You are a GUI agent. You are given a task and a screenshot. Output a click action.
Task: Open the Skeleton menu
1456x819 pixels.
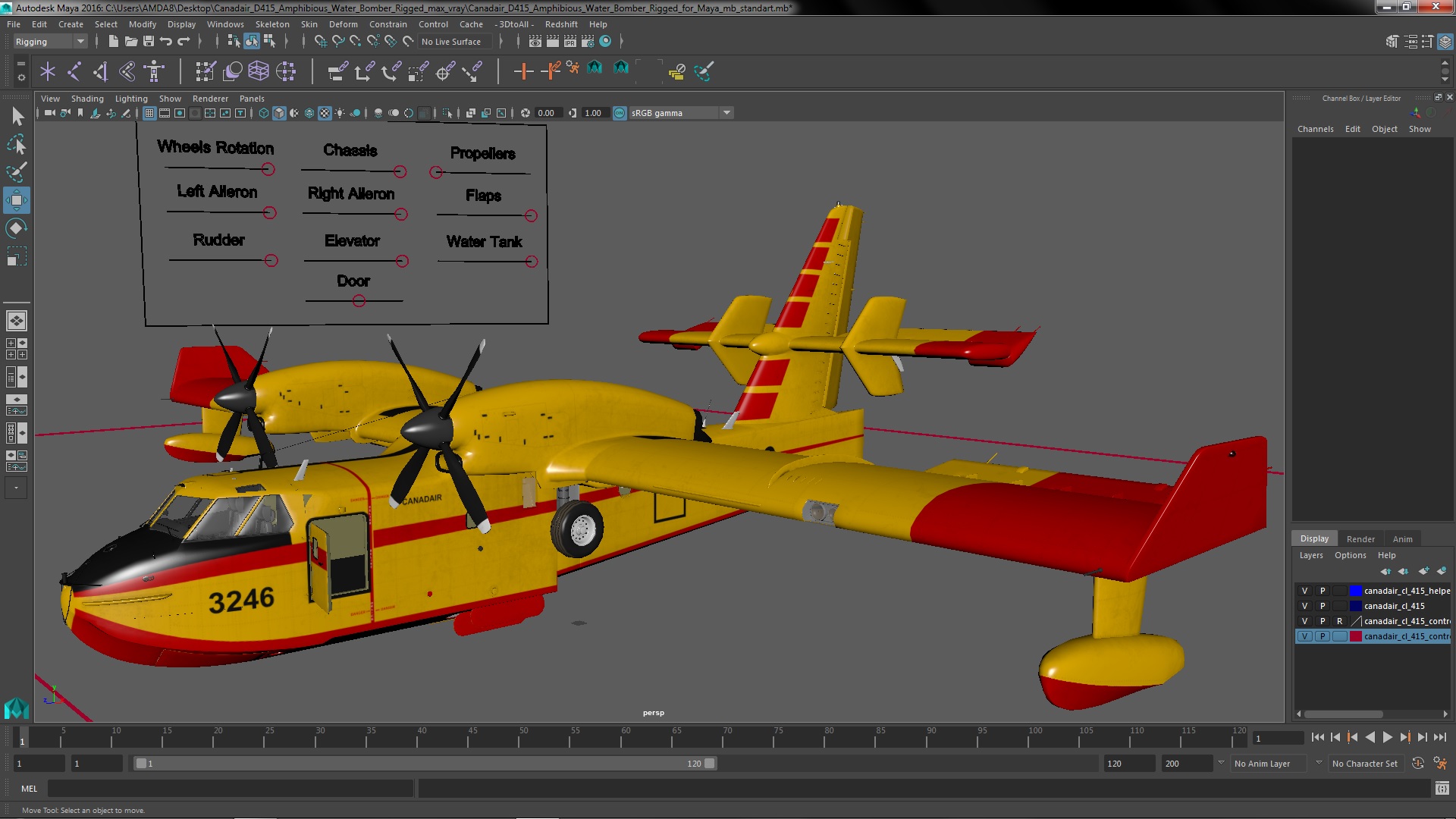pos(272,24)
